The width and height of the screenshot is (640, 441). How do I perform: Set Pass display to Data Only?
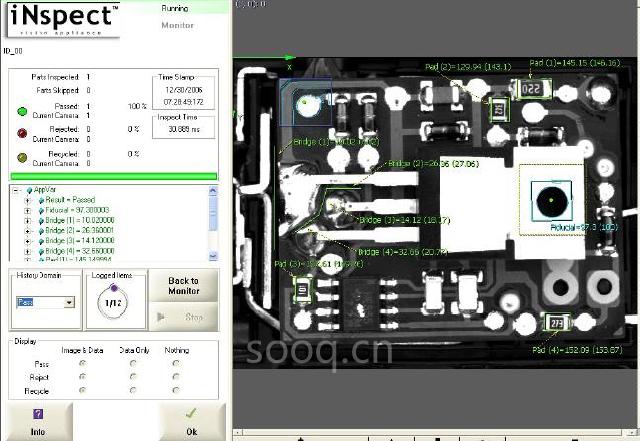[x=133, y=363]
